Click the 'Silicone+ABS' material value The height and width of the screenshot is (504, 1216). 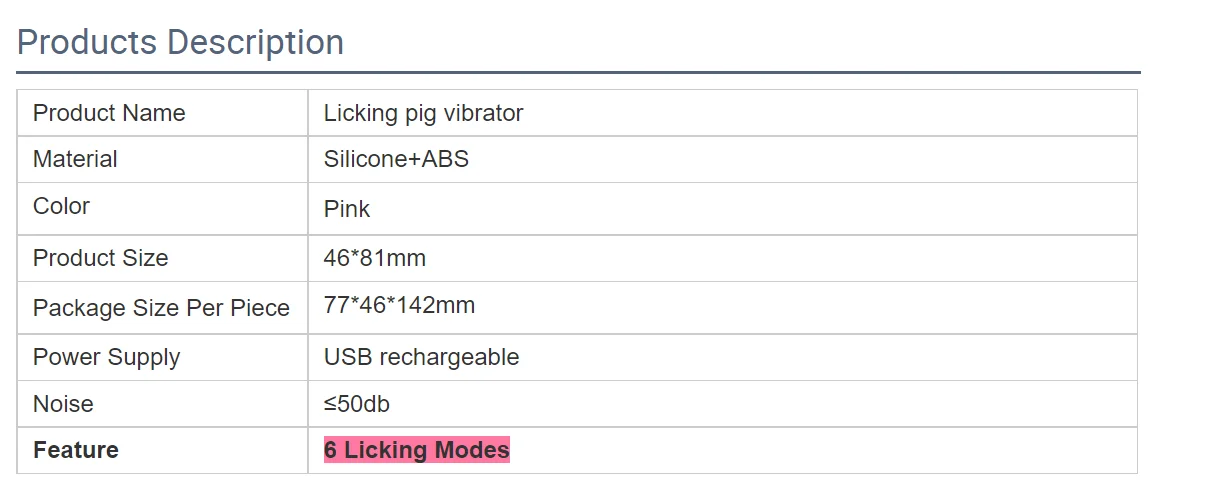click(396, 159)
